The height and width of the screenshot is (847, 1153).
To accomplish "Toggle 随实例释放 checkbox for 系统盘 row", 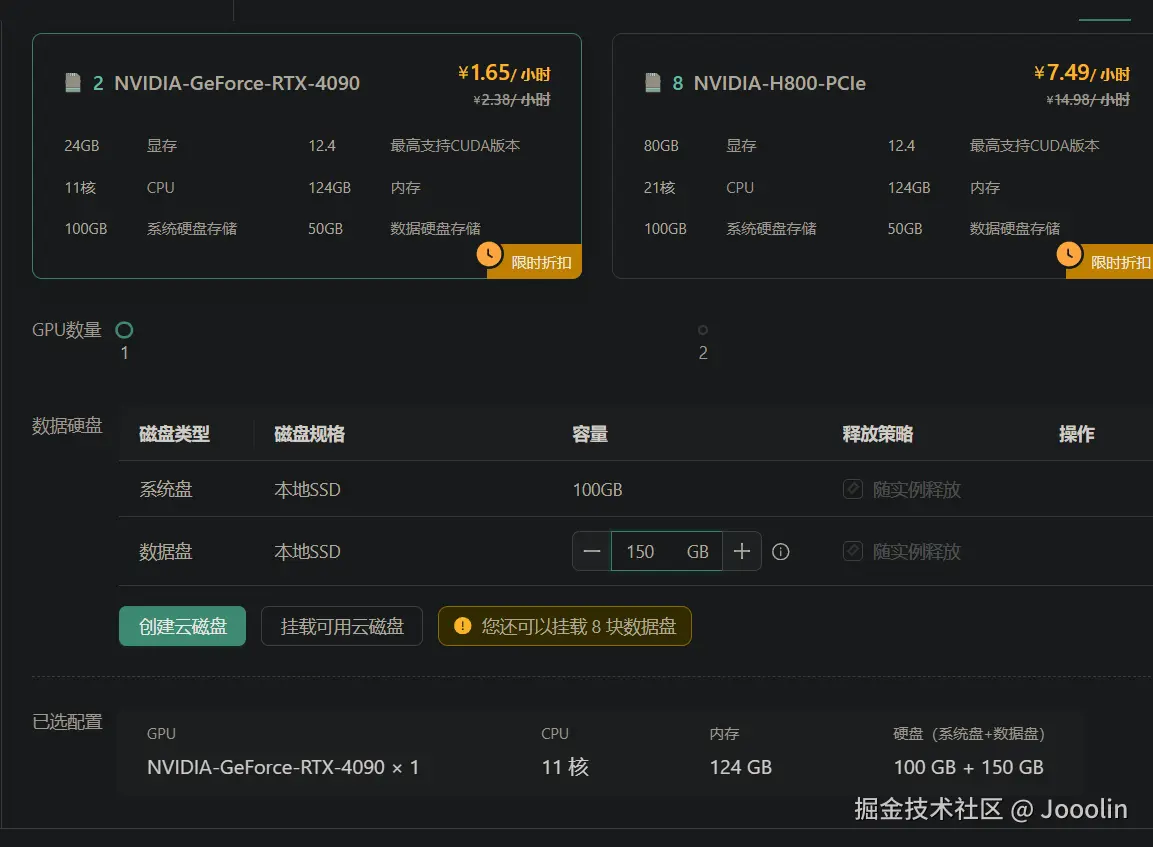I will click(x=853, y=489).
